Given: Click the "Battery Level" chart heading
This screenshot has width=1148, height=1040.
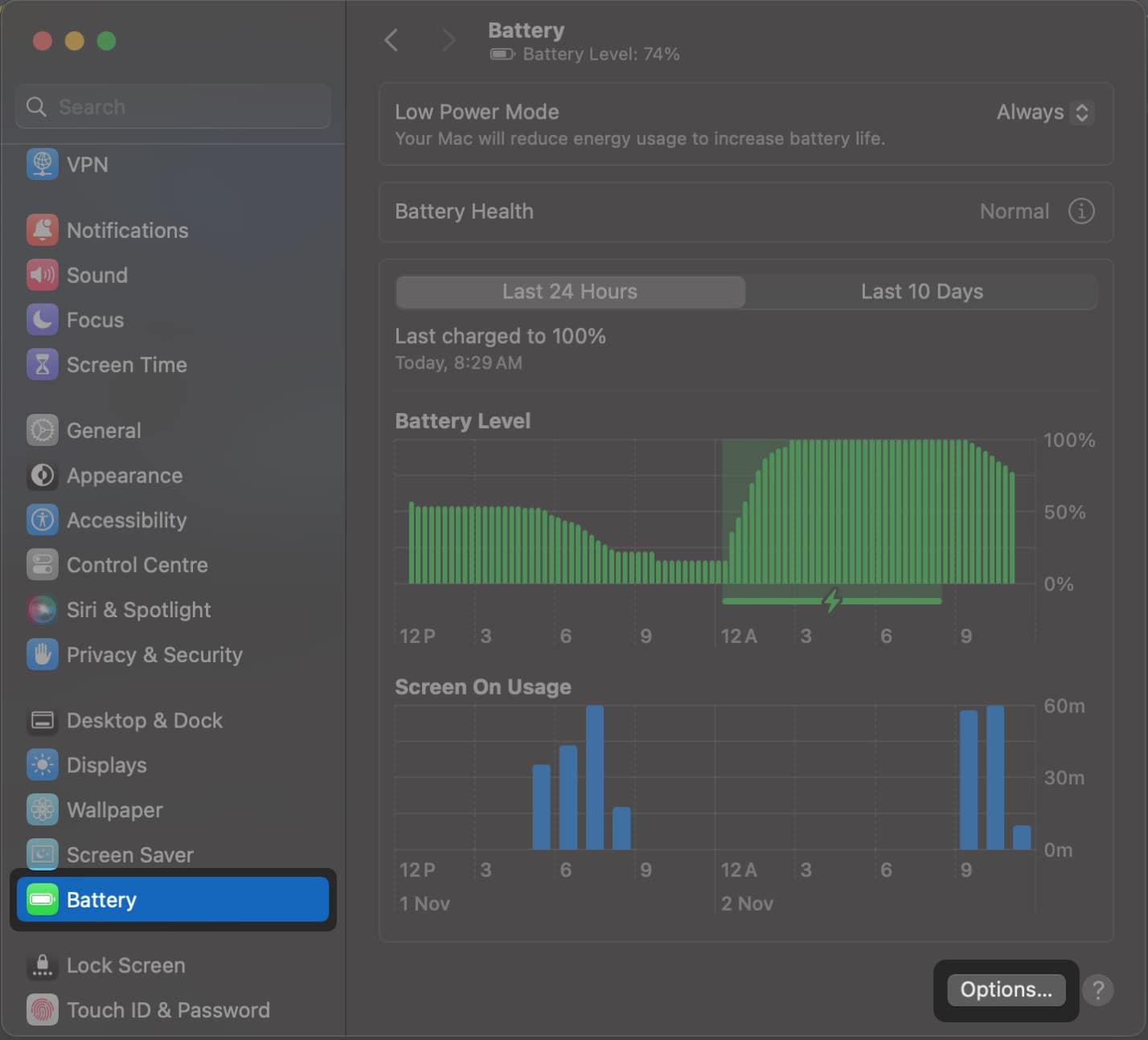Looking at the screenshot, I should pos(462,421).
